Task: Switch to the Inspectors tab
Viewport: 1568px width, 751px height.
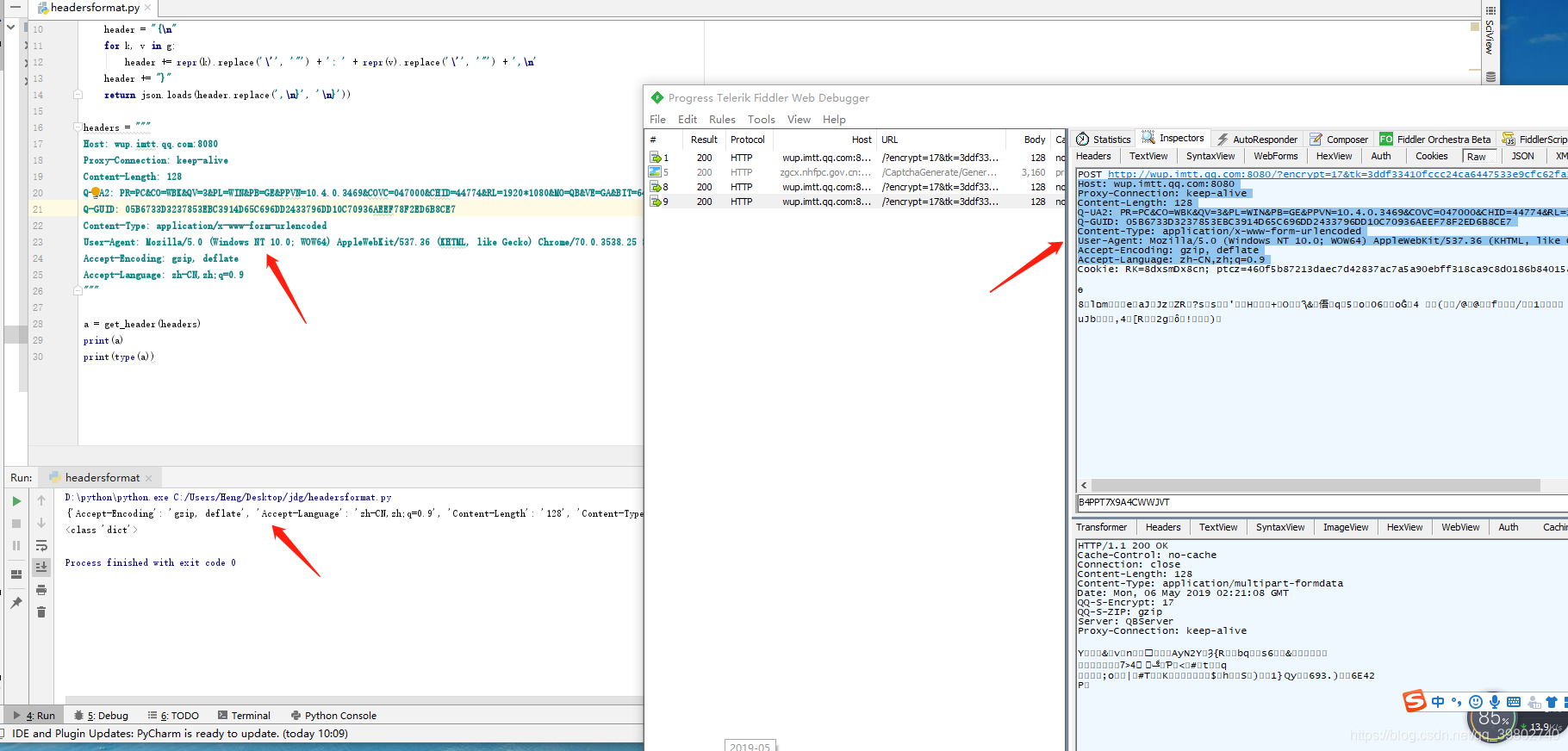Action: coord(1173,138)
